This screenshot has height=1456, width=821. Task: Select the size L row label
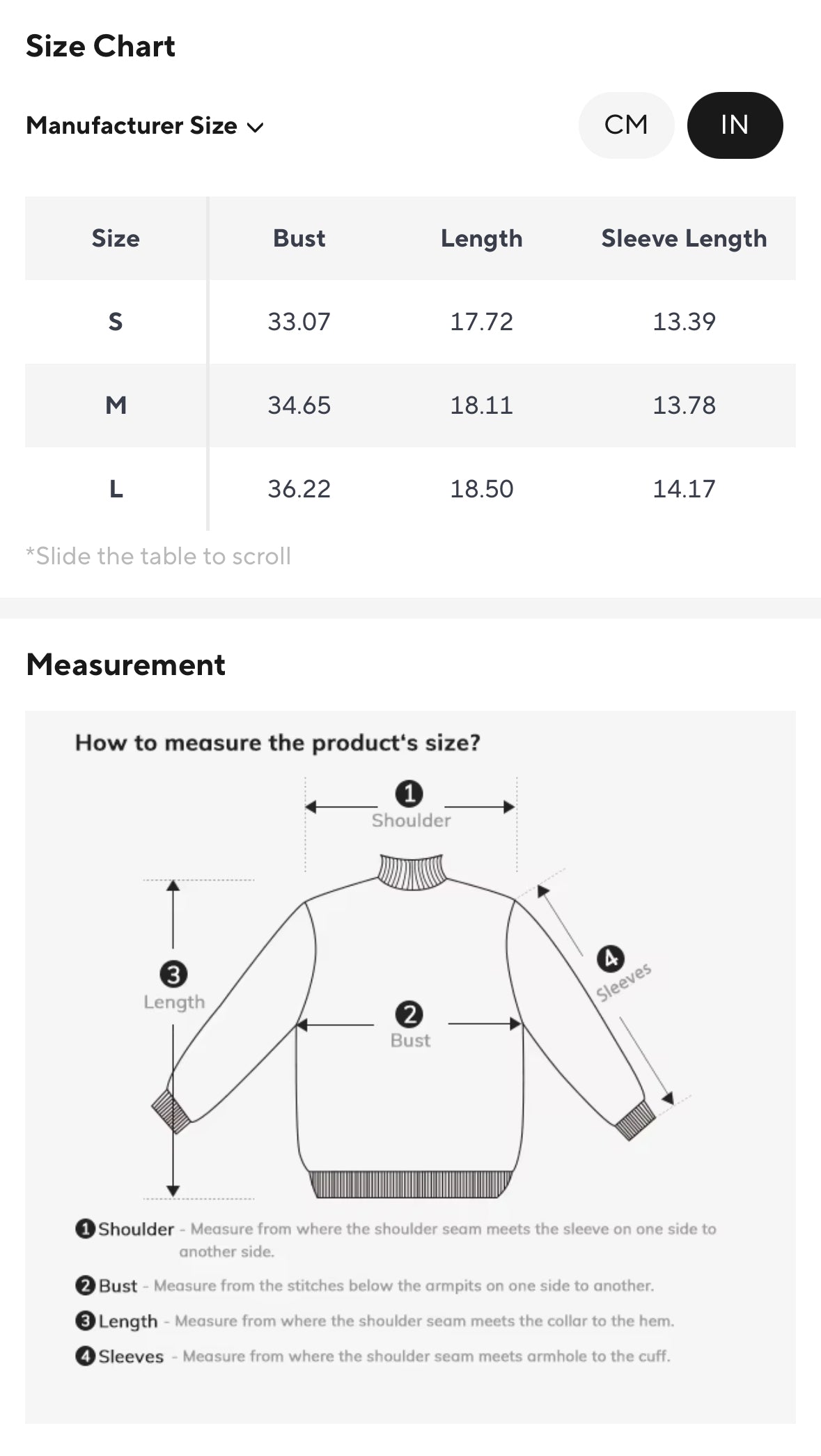(x=116, y=489)
